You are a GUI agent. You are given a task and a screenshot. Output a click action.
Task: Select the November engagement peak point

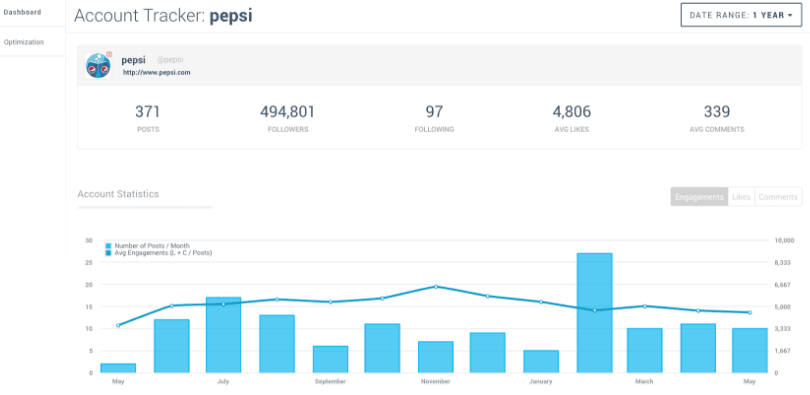point(435,287)
